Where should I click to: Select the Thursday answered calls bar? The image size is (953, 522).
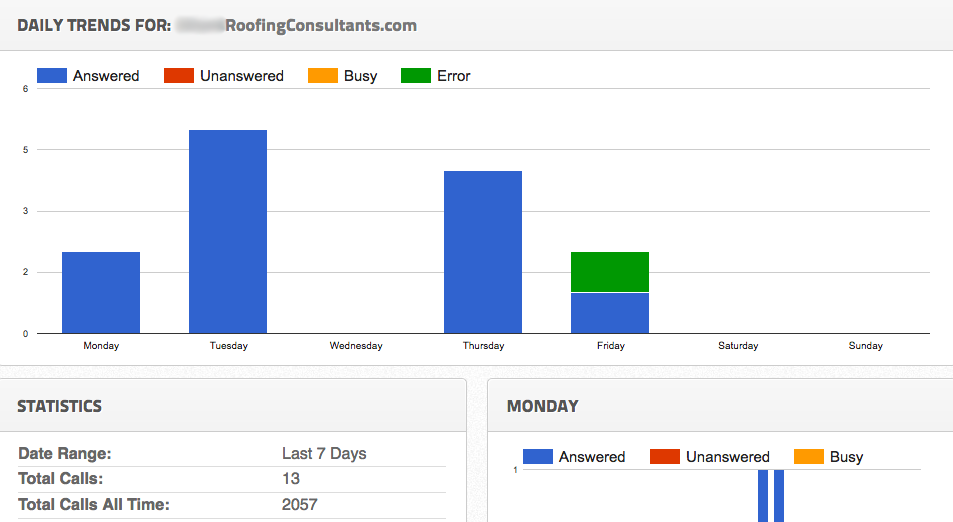pos(483,252)
